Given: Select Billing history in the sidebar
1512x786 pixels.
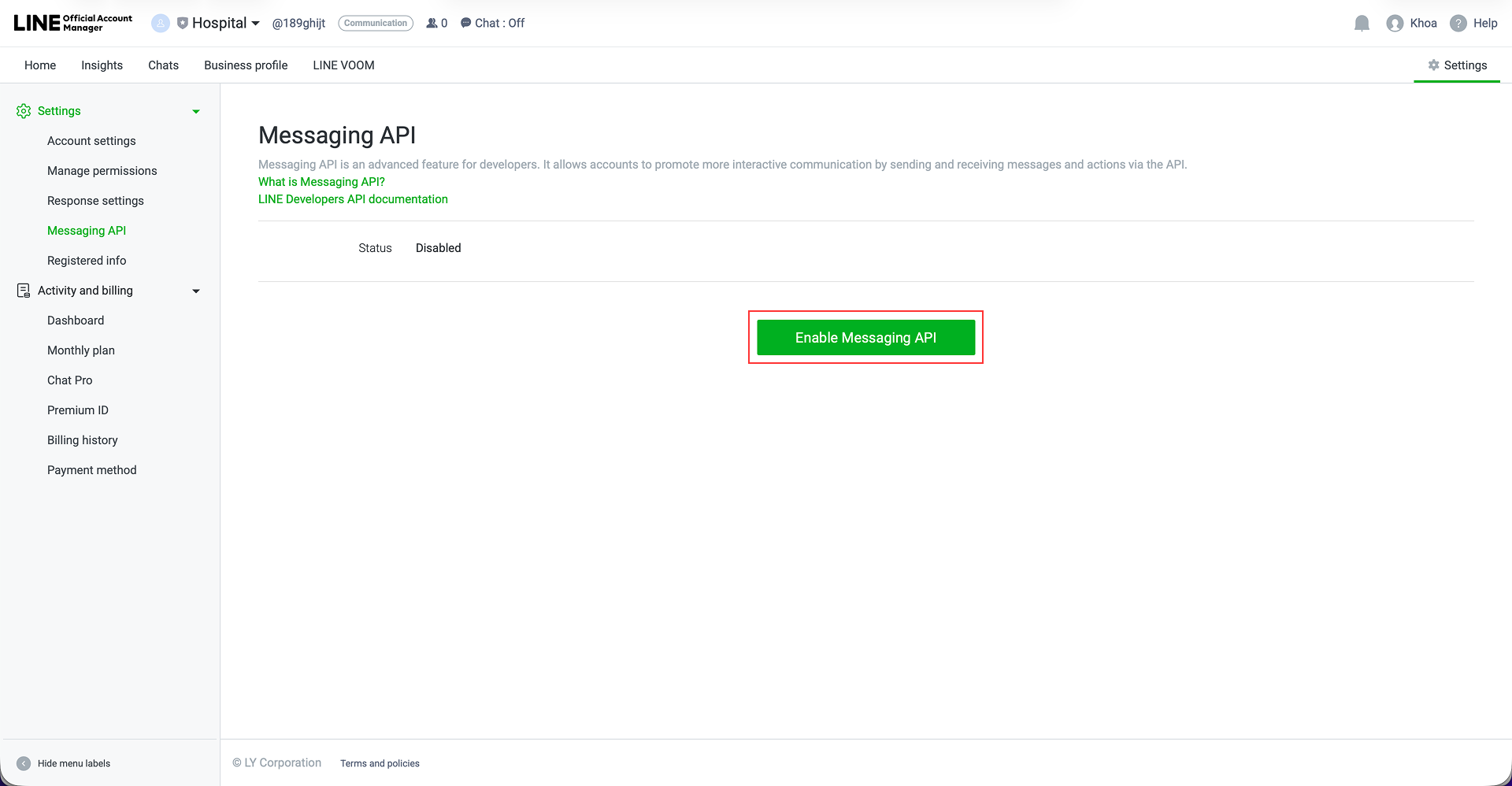Looking at the screenshot, I should (x=82, y=439).
